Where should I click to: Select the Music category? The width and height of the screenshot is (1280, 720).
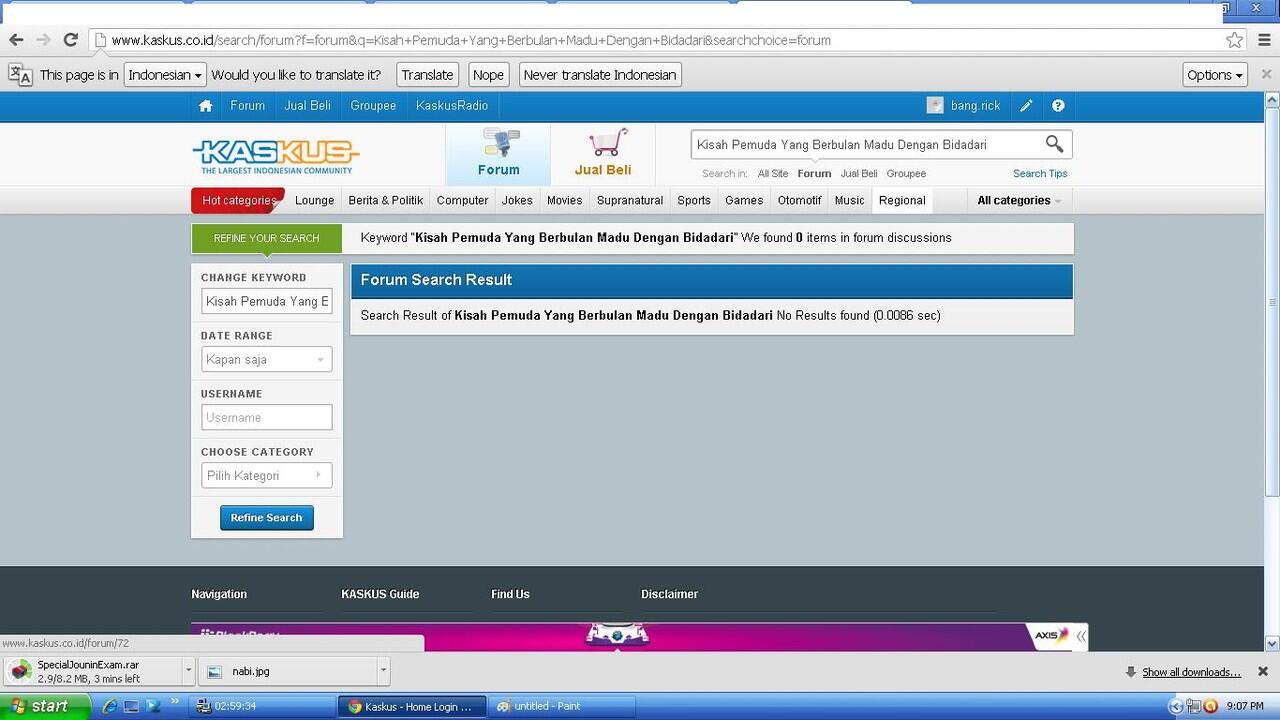point(849,200)
